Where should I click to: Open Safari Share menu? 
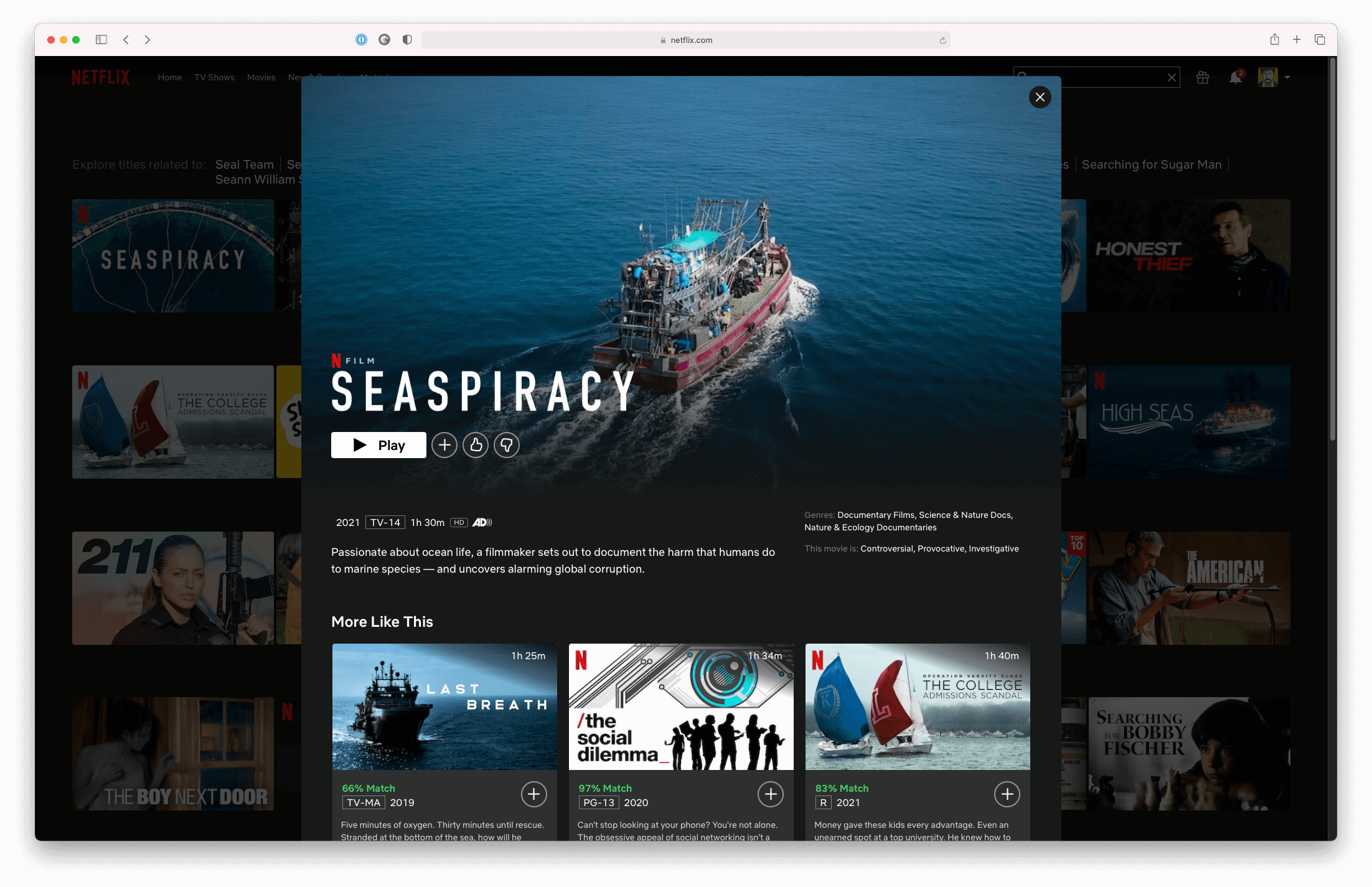coord(1274,39)
